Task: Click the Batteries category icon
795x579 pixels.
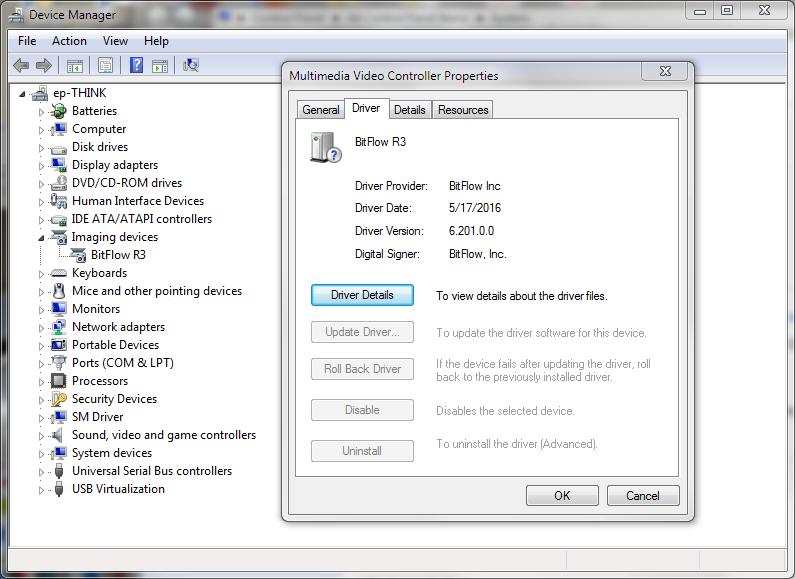Action: pyautogui.click(x=59, y=111)
